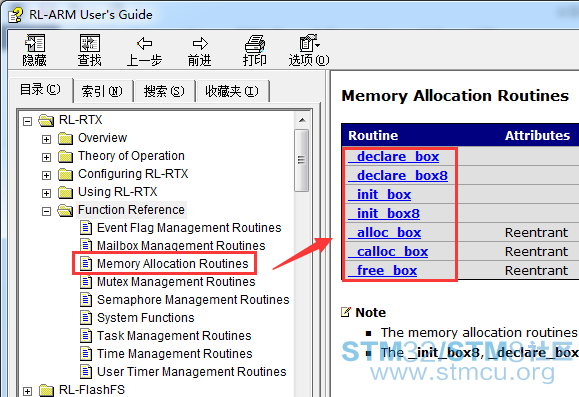Select Mailbox Management Routines entry
579x397 pixels.
(x=181, y=246)
